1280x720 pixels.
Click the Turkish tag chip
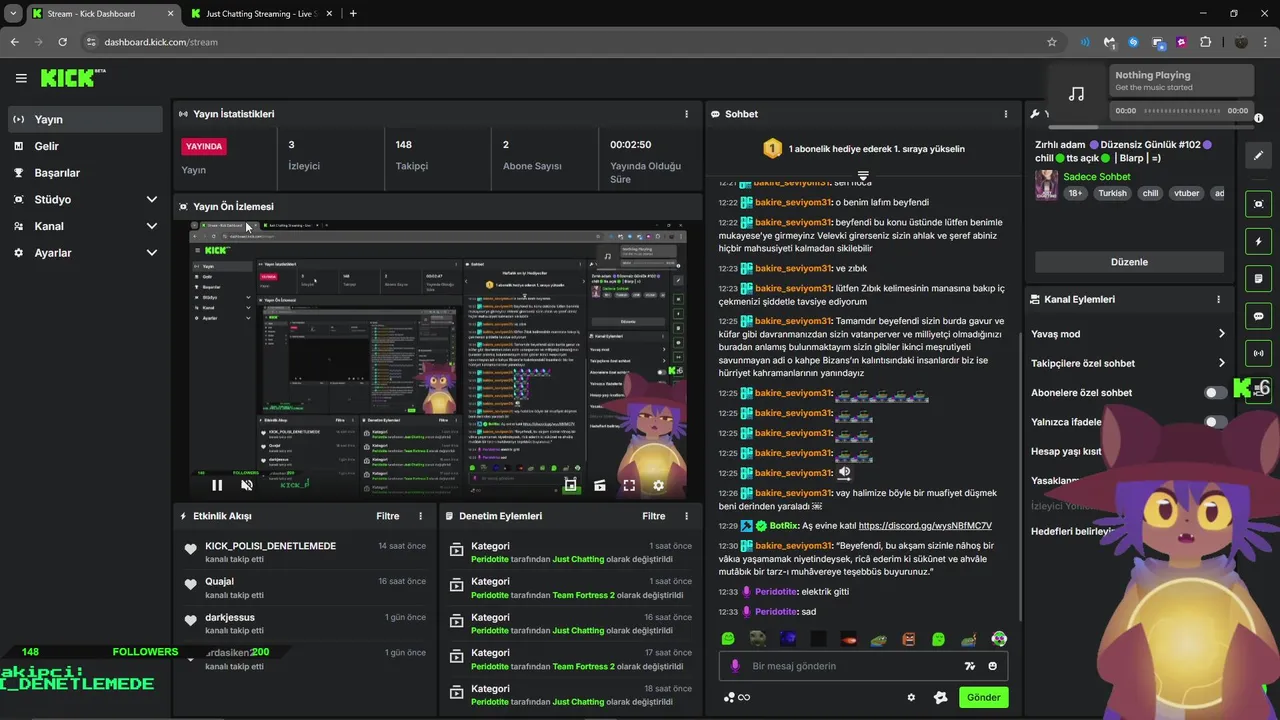1112,194
